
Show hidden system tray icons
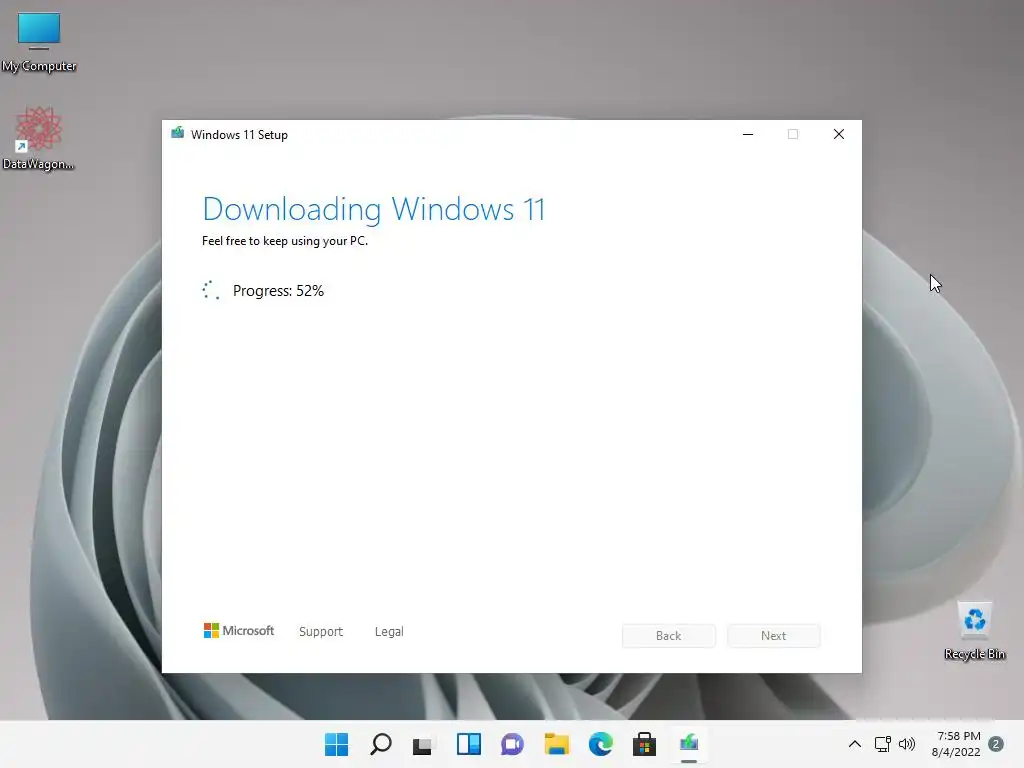854,744
